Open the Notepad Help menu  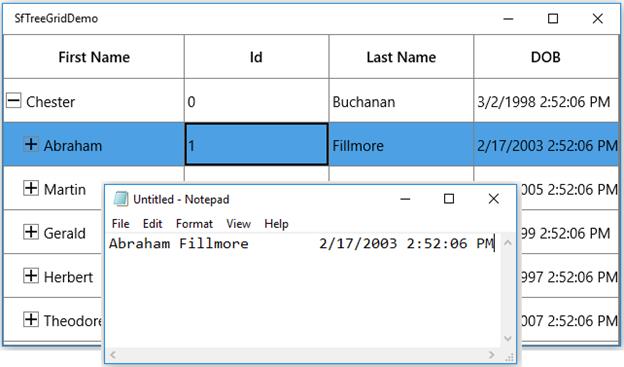click(276, 224)
